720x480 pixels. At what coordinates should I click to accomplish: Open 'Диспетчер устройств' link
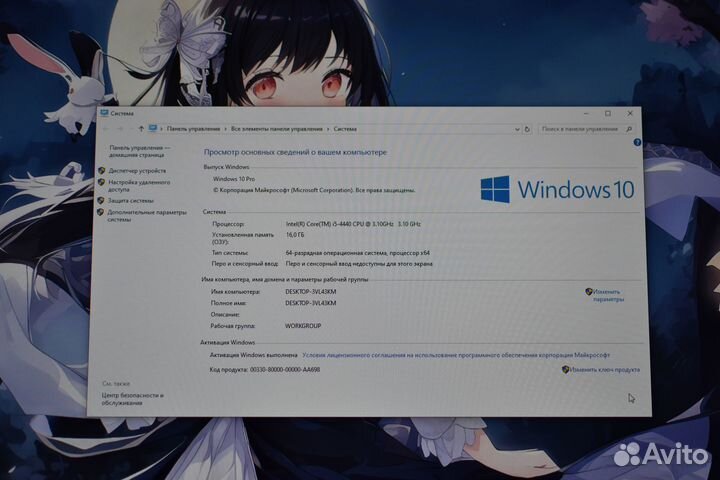(x=137, y=171)
